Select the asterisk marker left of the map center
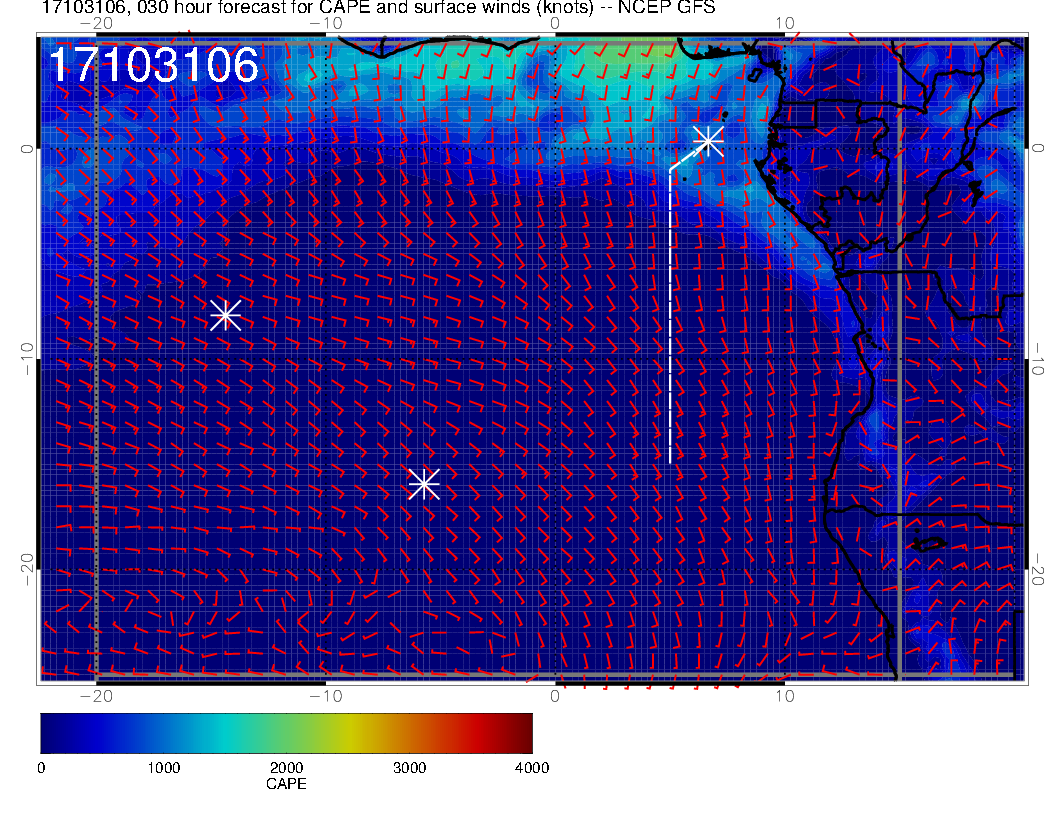 [225, 314]
